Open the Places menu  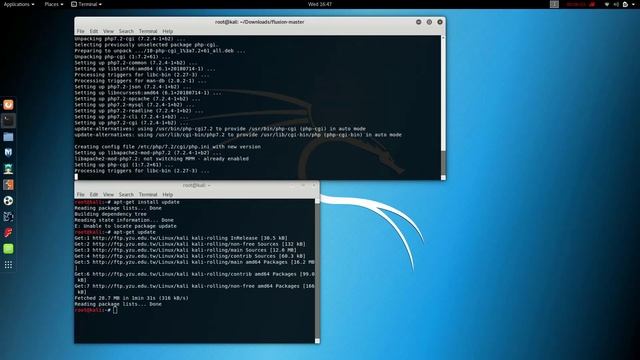coord(53,4)
